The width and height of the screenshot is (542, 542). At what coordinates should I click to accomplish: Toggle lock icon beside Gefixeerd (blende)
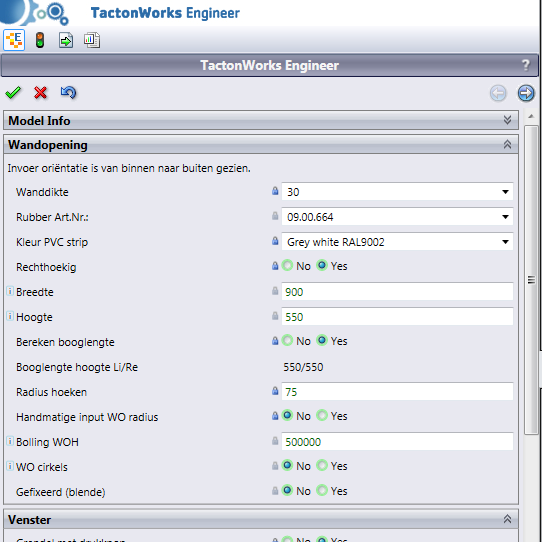click(275, 491)
